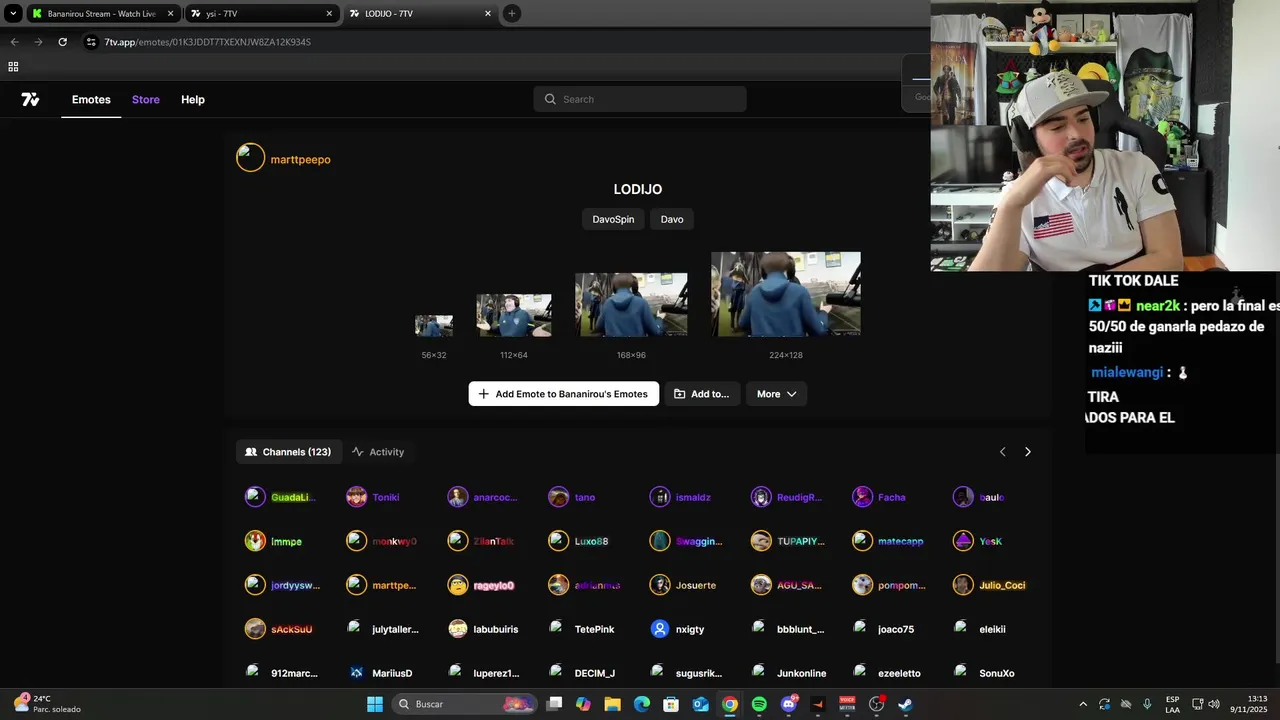
Task: Open marttpeepo's profile link
Action: pyautogui.click(x=300, y=159)
